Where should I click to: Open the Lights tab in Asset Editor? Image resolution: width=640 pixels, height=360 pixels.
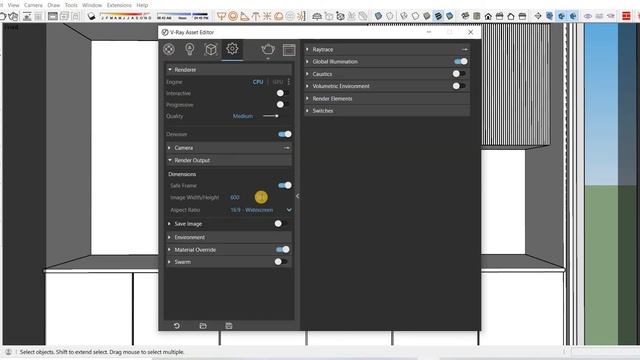(x=189, y=49)
